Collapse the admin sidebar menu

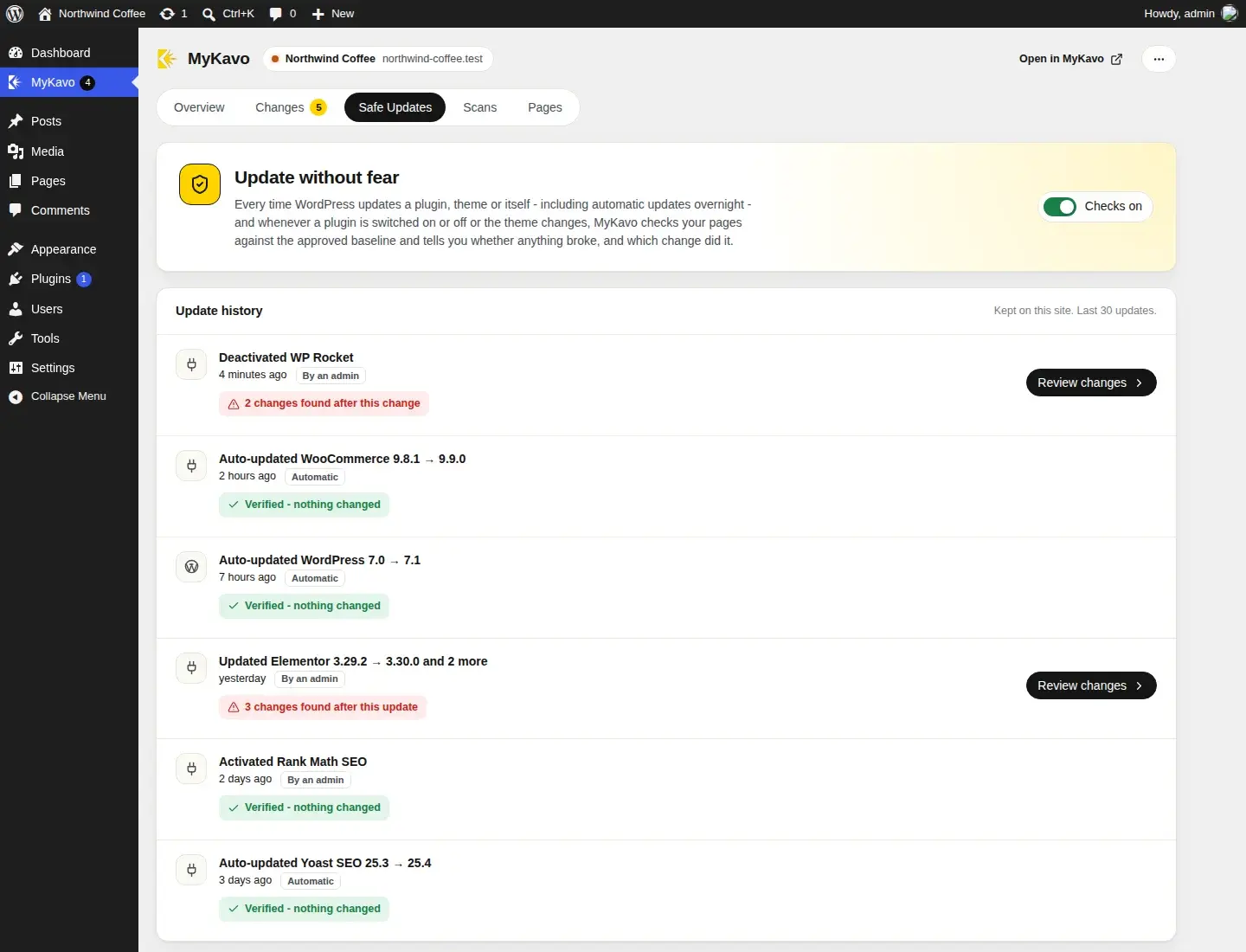69,396
